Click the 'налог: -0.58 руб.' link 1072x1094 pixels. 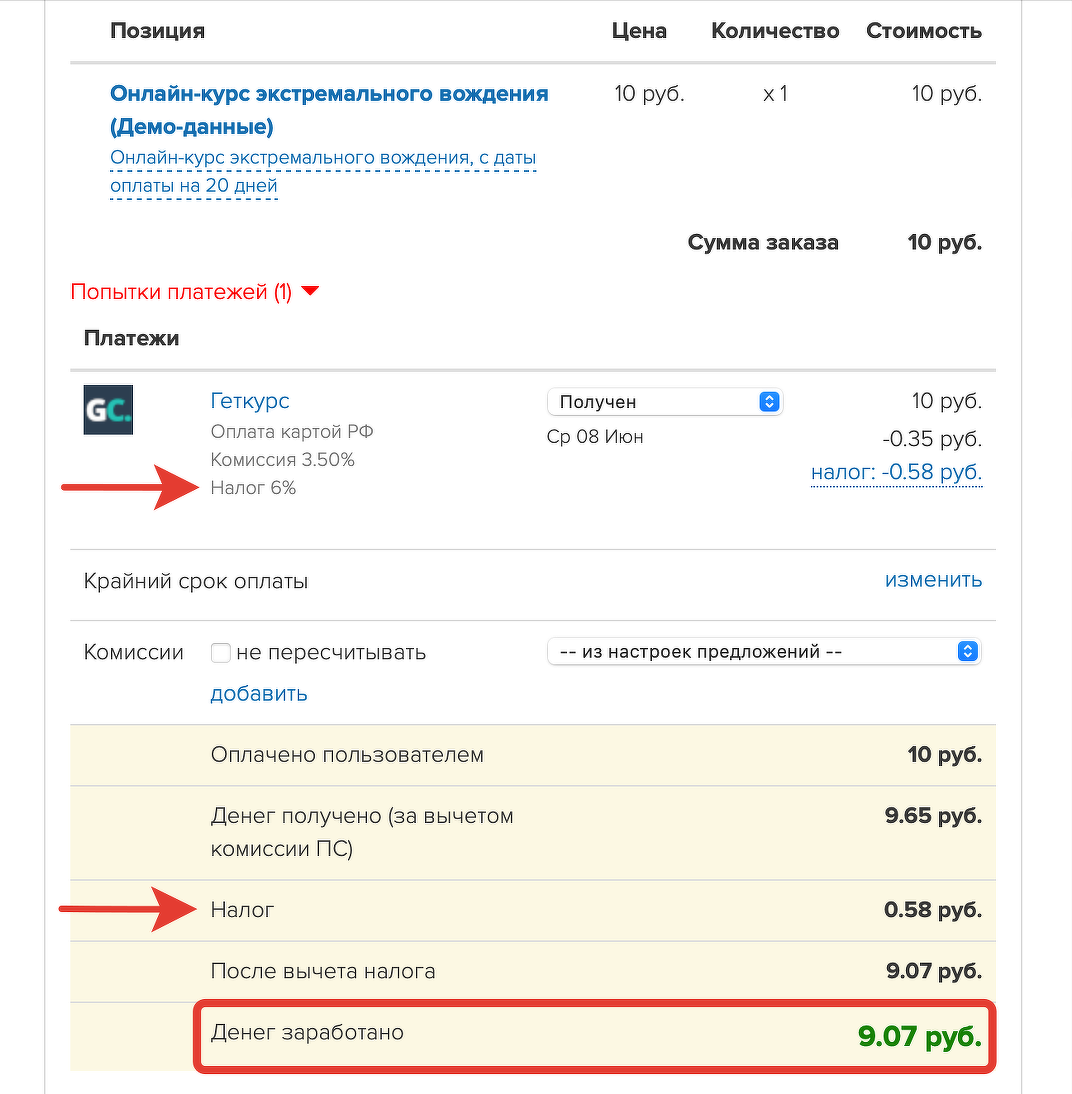coord(896,472)
